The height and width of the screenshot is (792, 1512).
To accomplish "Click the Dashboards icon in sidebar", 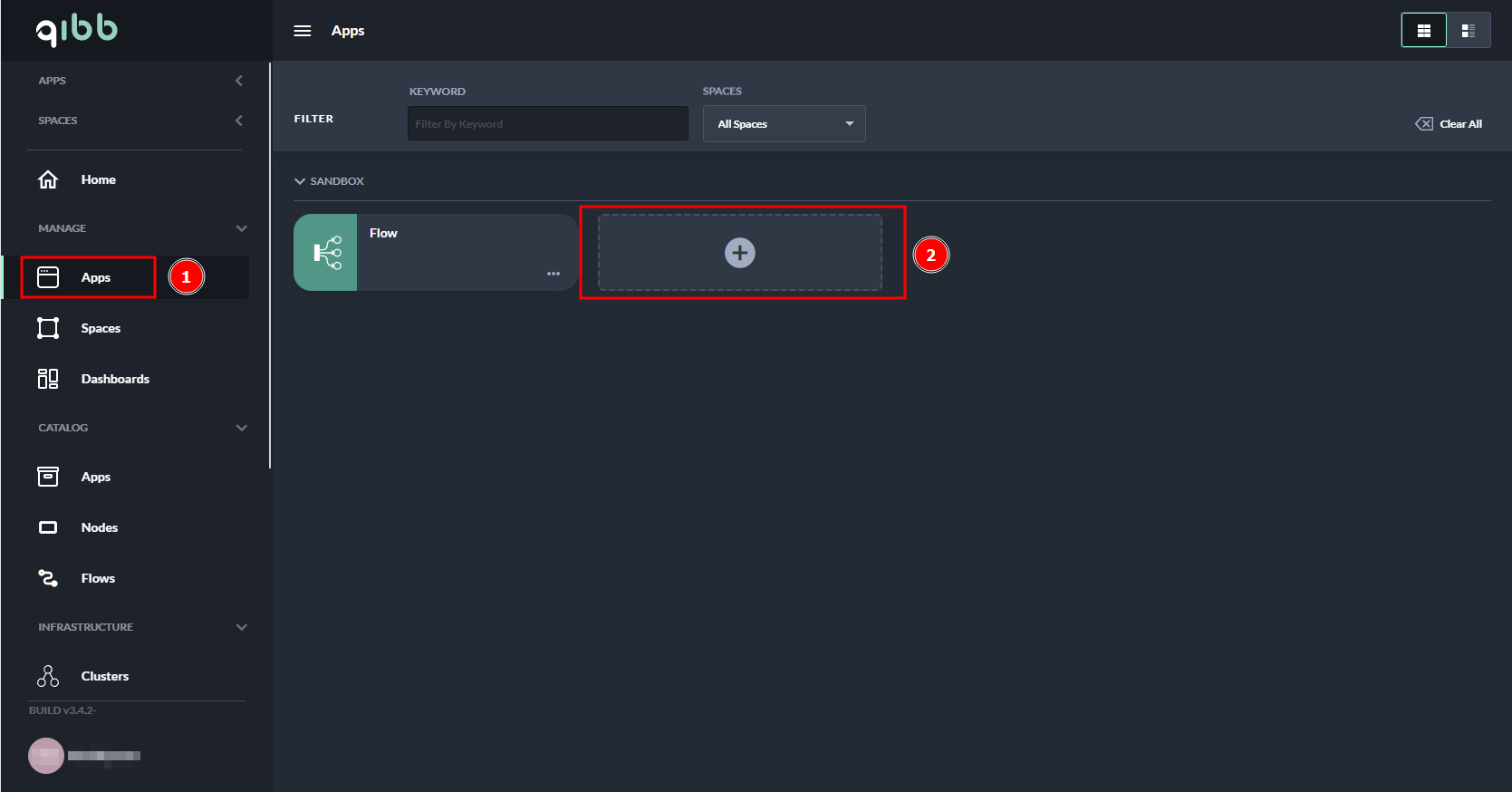I will coord(48,379).
